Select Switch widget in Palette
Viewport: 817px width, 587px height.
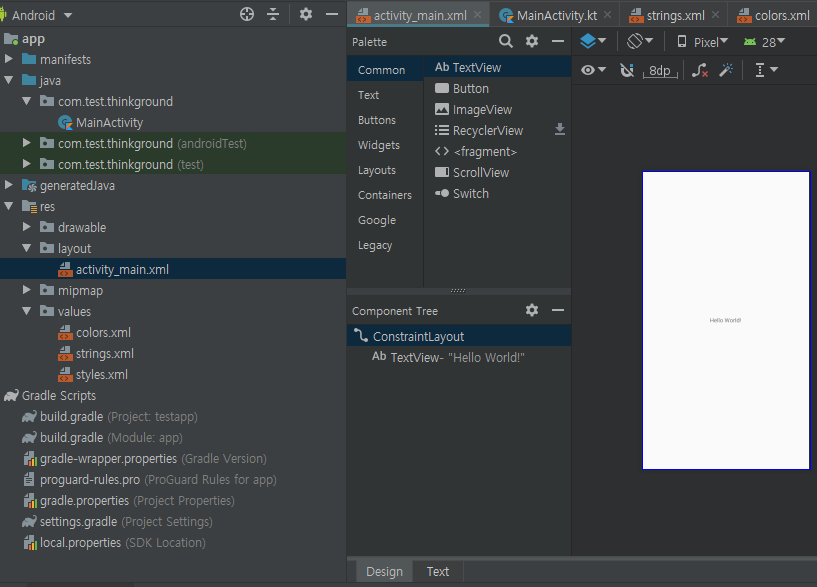498,194
